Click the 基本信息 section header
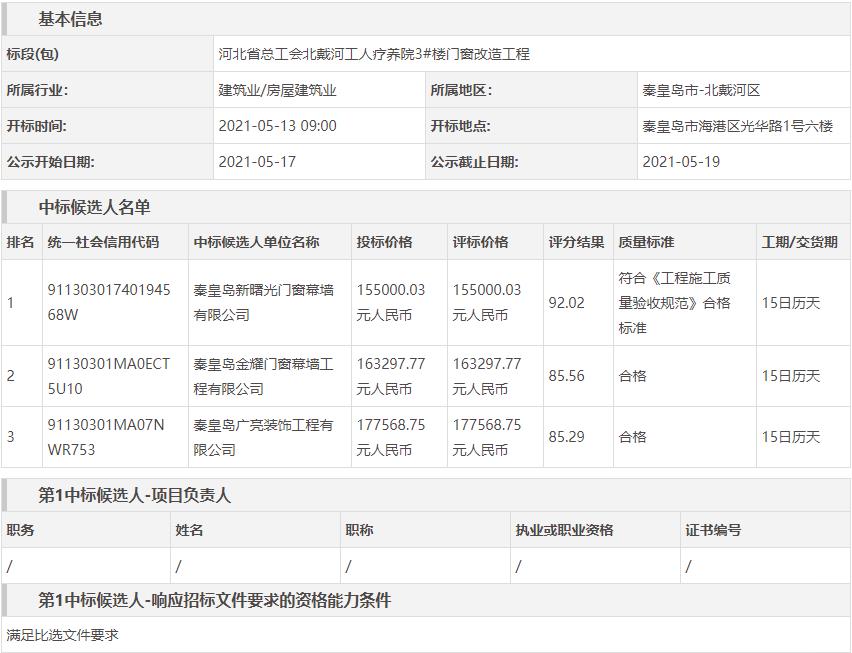Screen dimensions: 852x653 70,19
